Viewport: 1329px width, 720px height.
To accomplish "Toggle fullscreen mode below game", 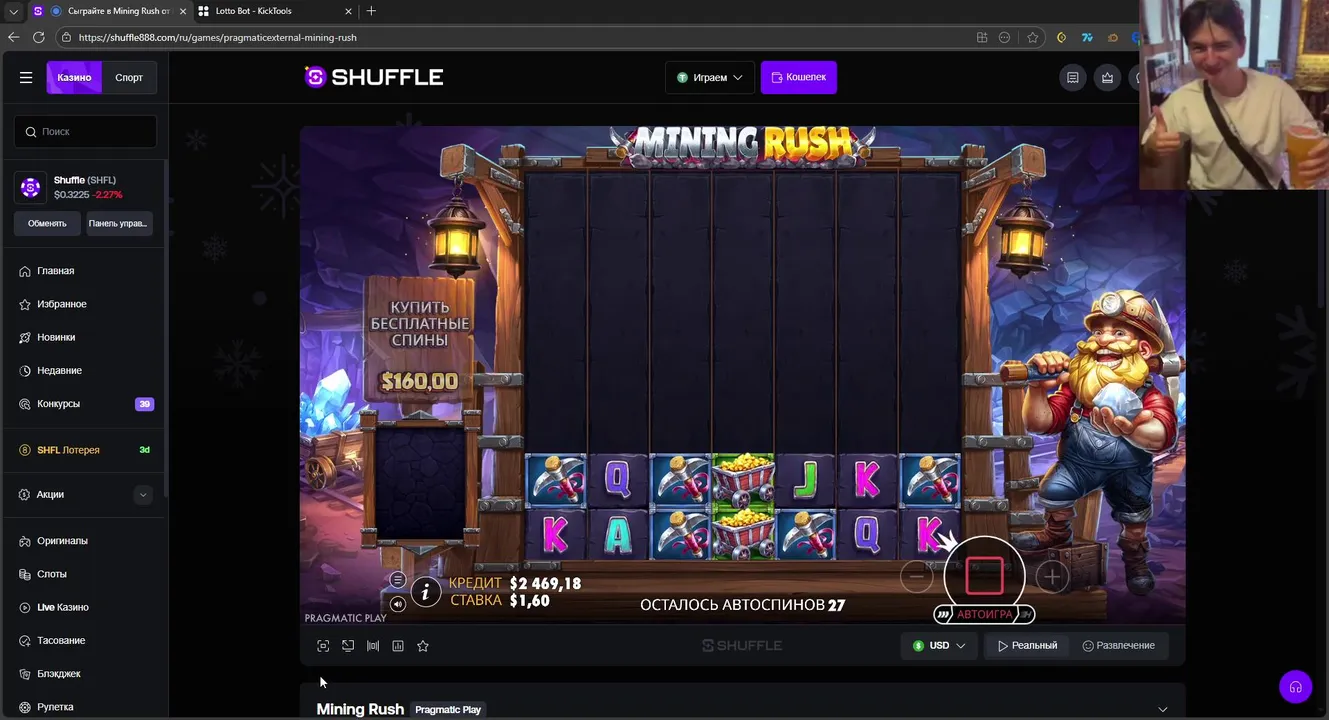I will coord(323,646).
